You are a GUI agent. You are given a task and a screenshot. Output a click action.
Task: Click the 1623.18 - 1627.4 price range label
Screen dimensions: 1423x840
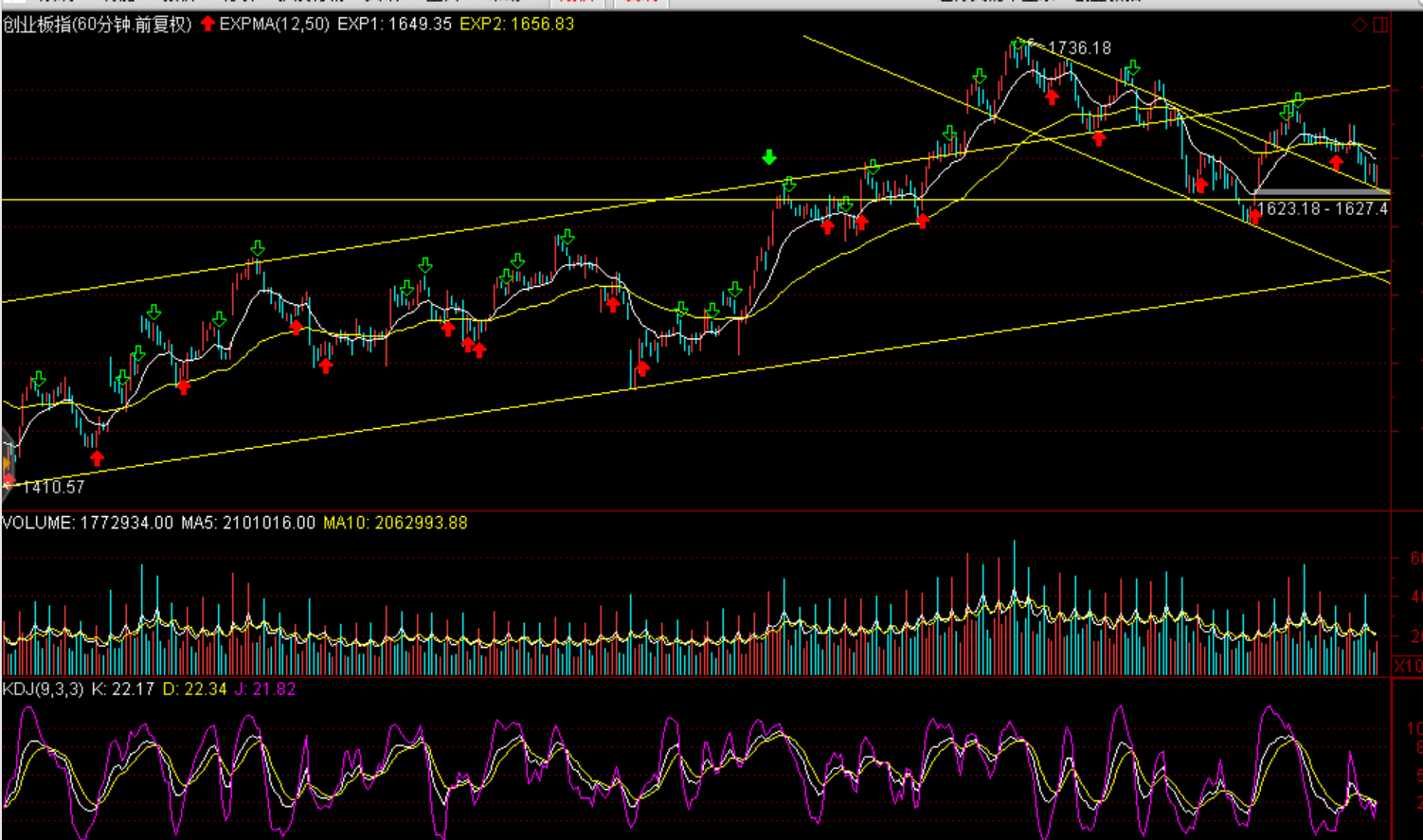tap(1323, 208)
